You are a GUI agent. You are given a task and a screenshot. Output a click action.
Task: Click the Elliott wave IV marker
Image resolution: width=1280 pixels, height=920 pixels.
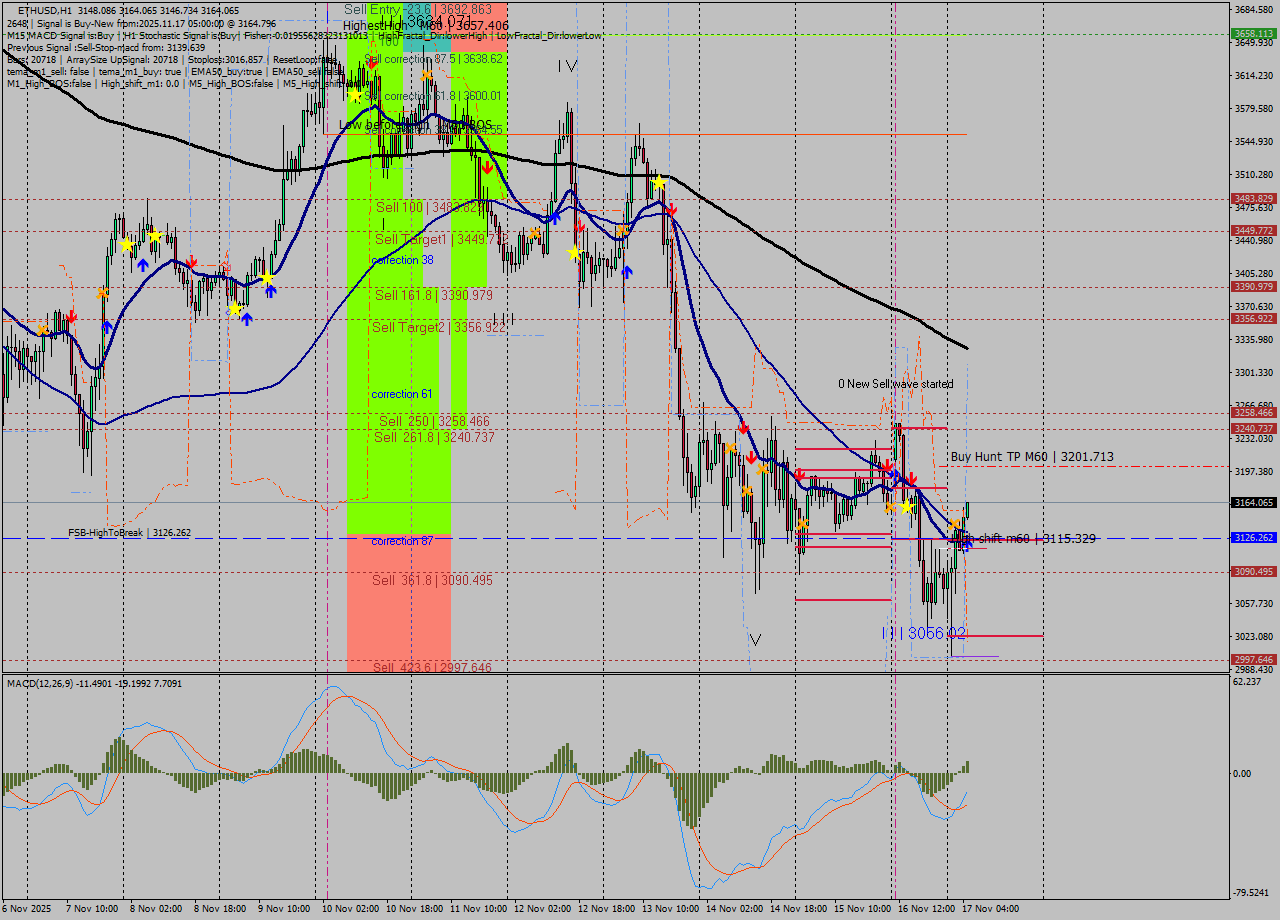568,66
